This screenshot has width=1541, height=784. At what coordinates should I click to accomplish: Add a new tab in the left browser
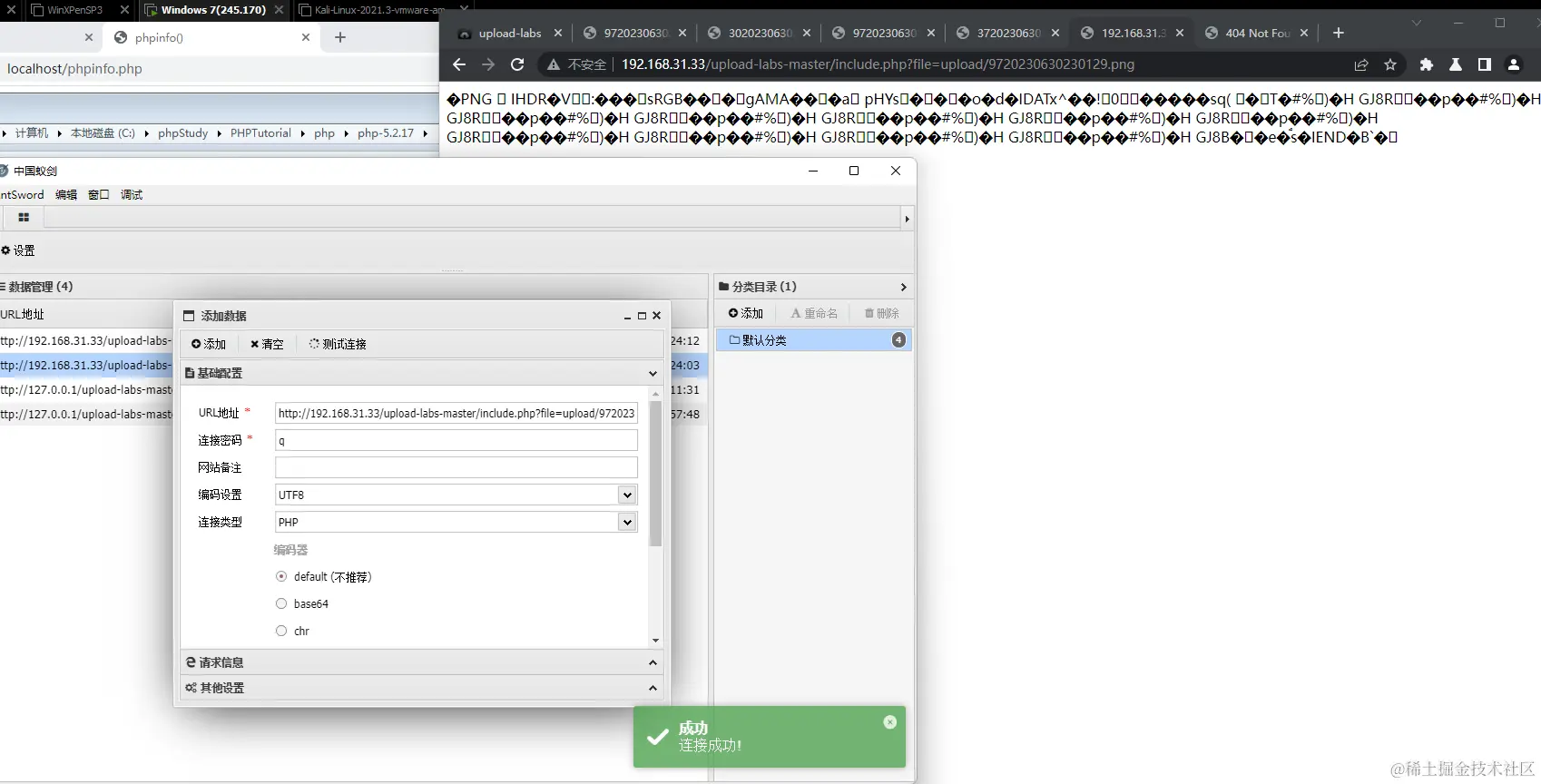point(340,37)
